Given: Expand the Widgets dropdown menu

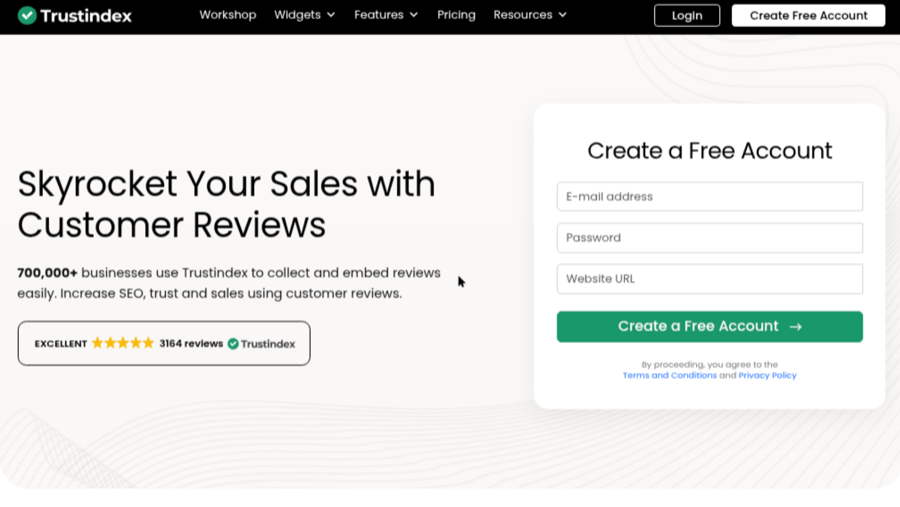Looking at the screenshot, I should click(x=305, y=15).
